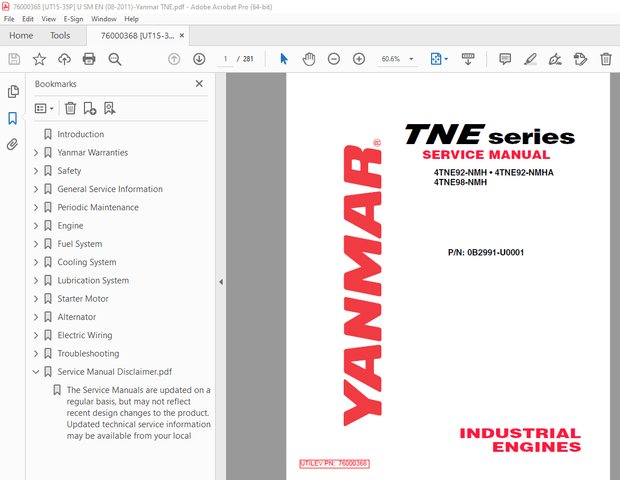The image size is (620, 480).
Task: Click the scrolling mode keyboard icon
Action: (468, 59)
